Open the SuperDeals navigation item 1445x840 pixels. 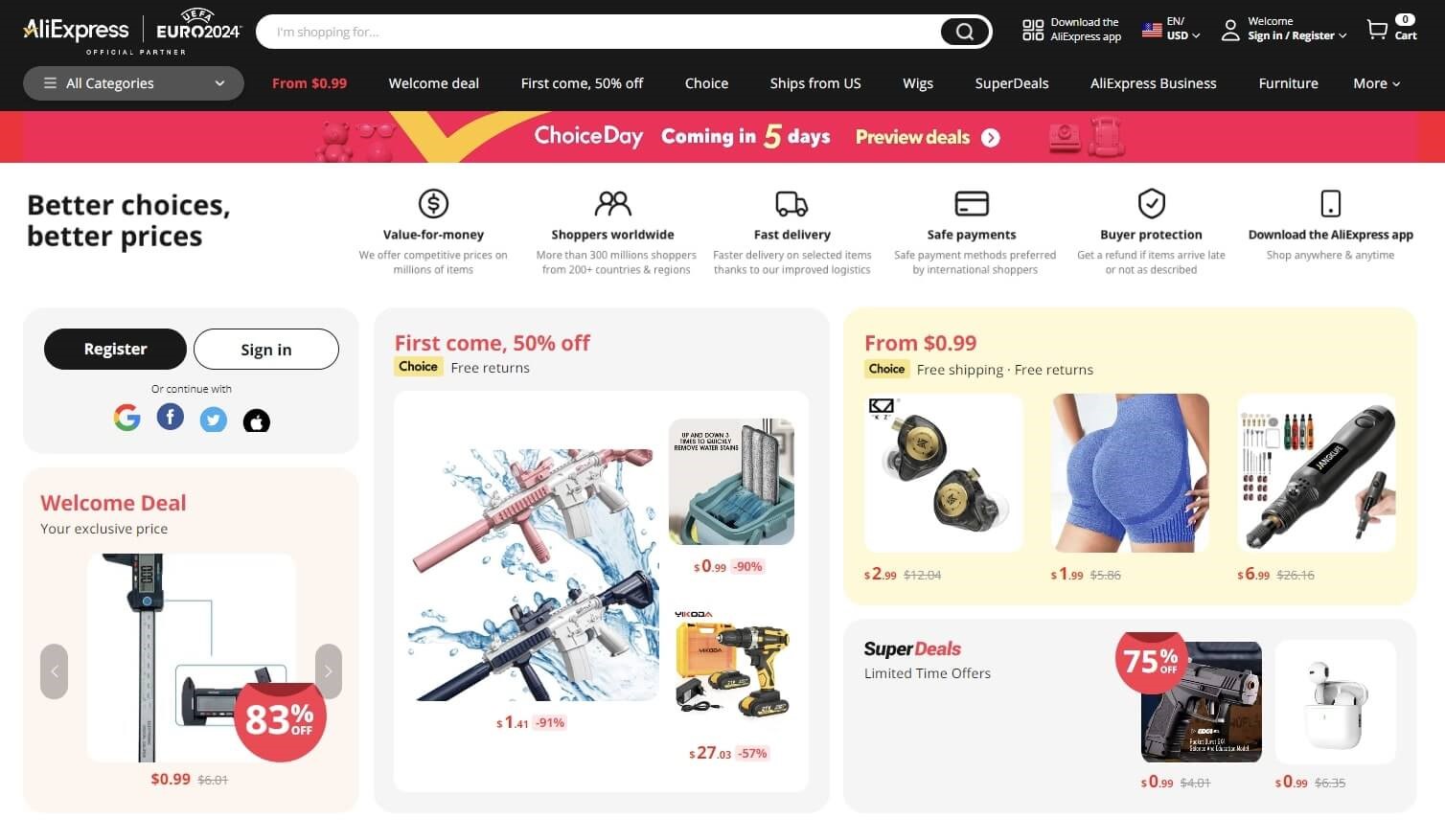click(1011, 83)
